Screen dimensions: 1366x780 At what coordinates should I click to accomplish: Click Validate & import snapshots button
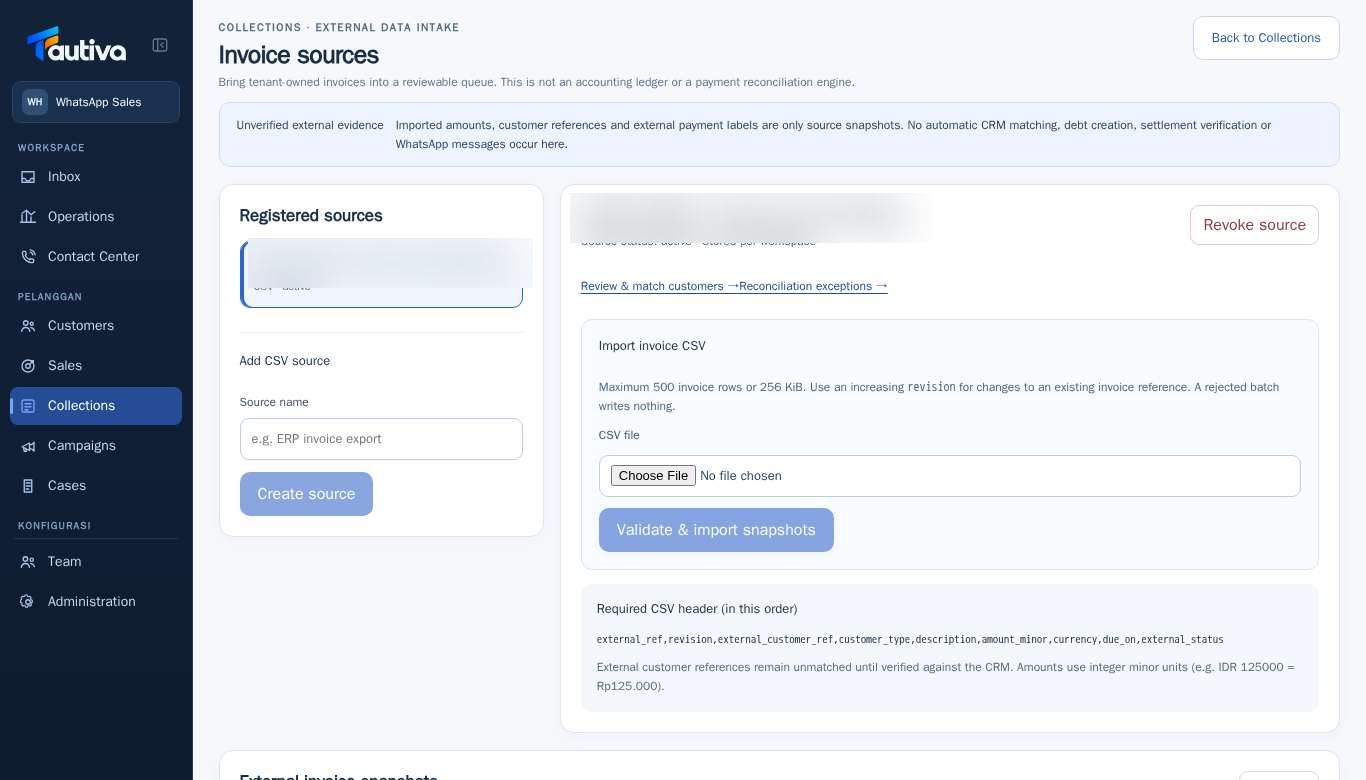(716, 530)
